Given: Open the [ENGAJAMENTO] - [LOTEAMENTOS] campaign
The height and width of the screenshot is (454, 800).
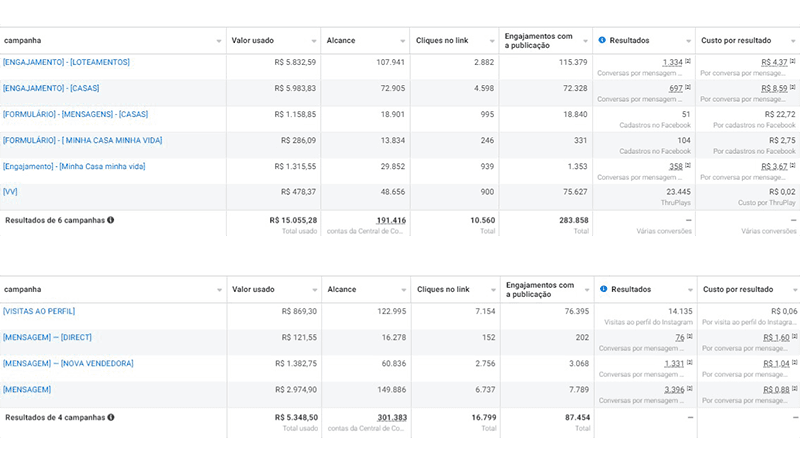Looking at the screenshot, I should click(x=66, y=62).
